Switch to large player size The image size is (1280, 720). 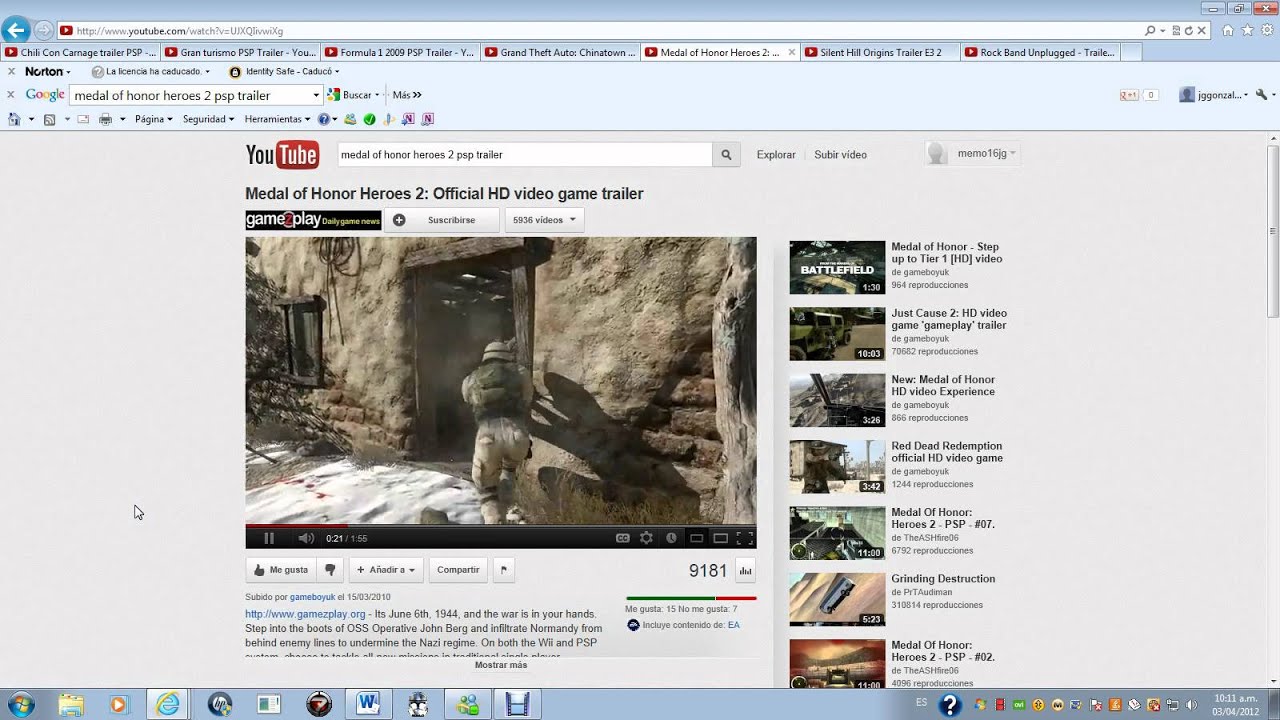tap(720, 538)
